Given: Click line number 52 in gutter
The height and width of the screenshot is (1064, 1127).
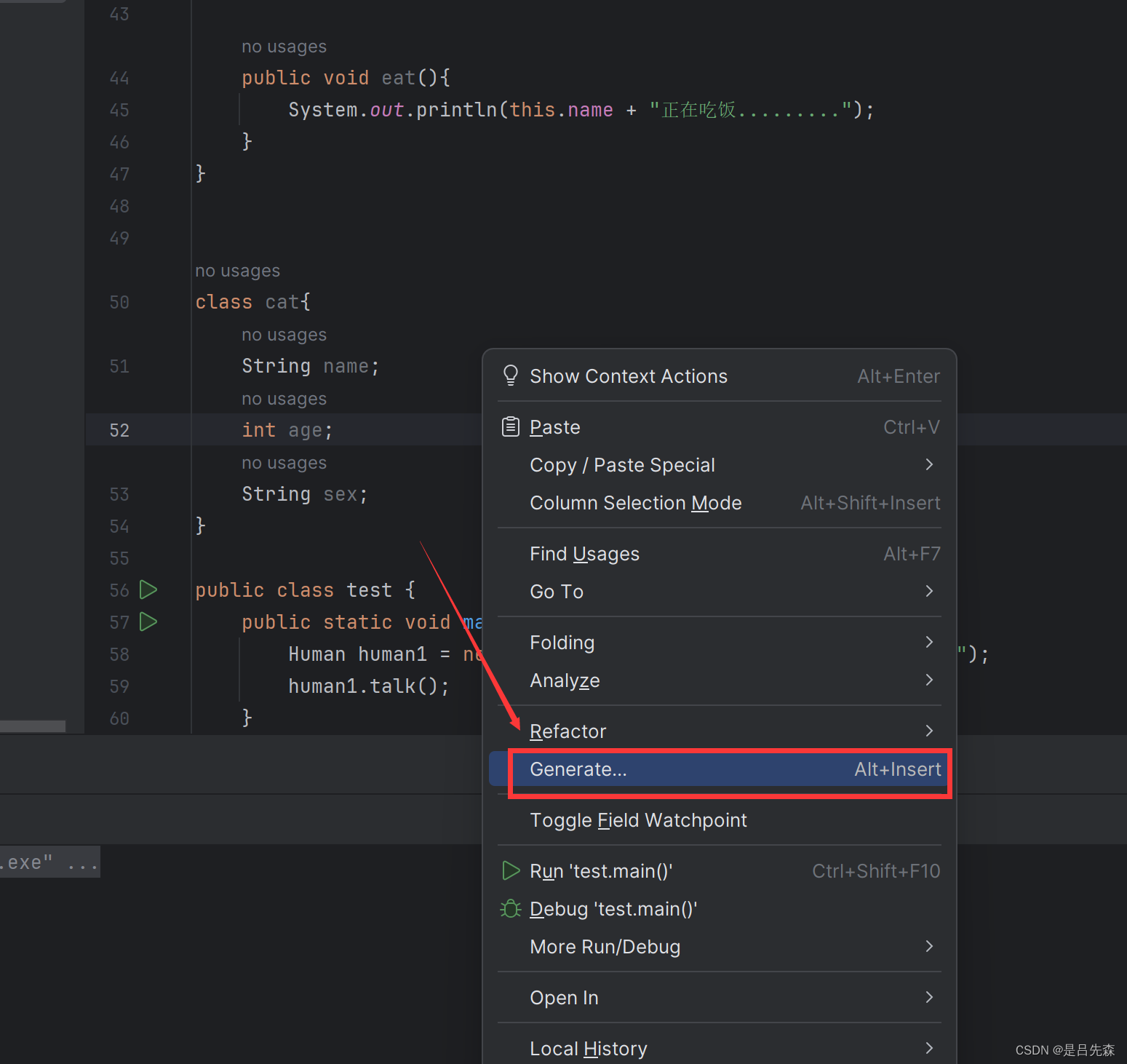Looking at the screenshot, I should pos(119,430).
